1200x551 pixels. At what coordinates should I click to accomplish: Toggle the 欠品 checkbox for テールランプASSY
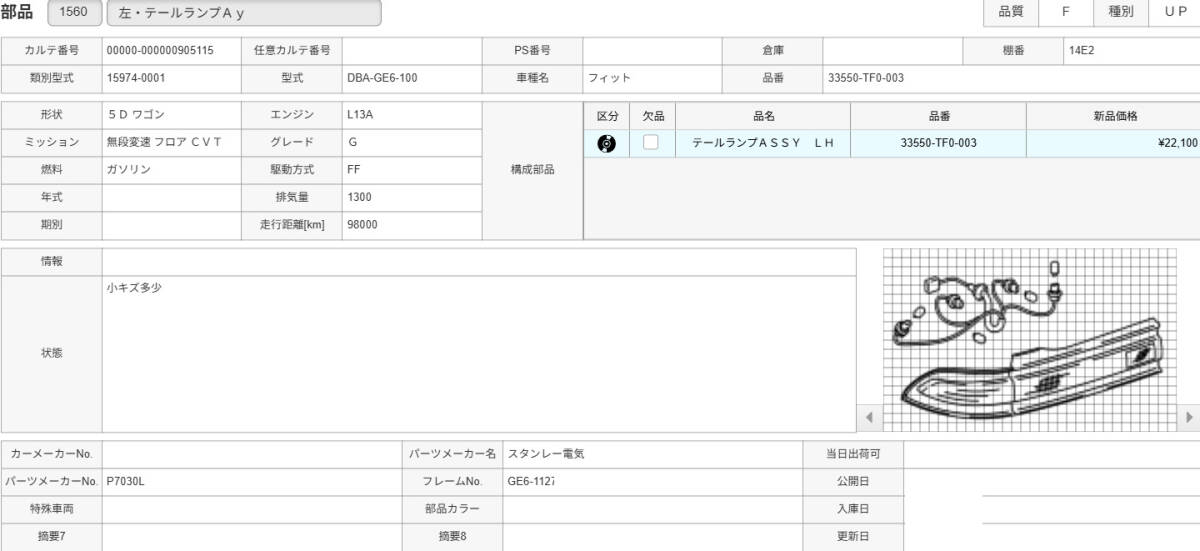click(651, 142)
